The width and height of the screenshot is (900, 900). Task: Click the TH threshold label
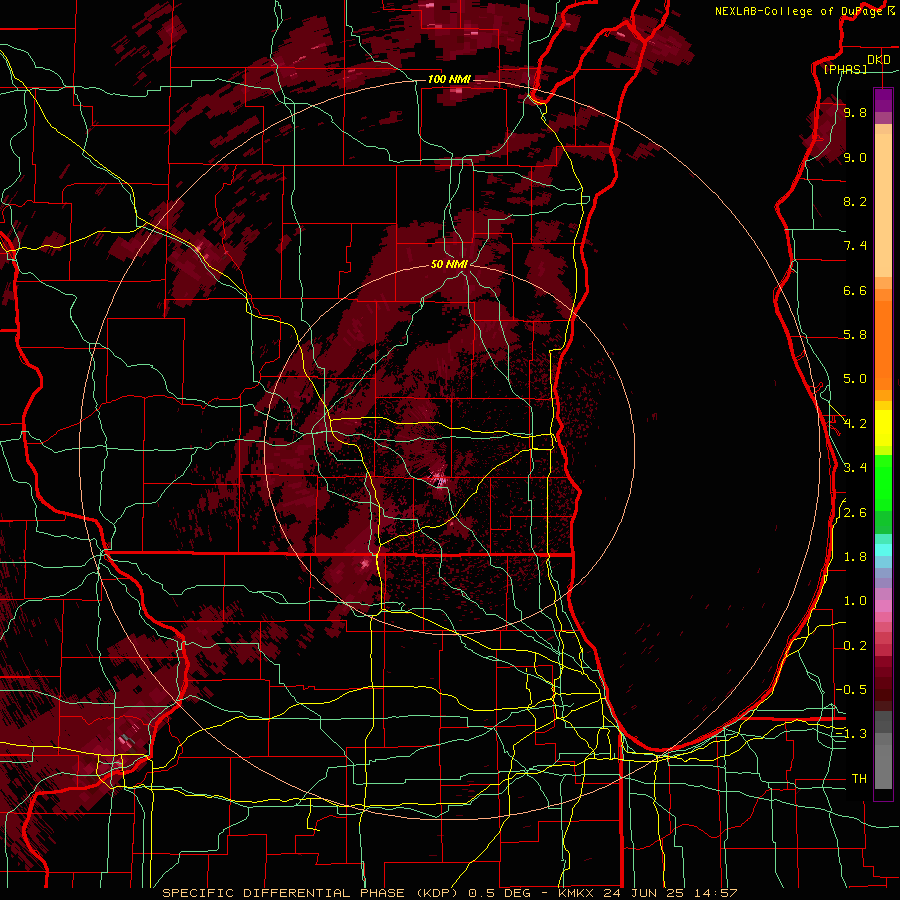[x=859, y=779]
